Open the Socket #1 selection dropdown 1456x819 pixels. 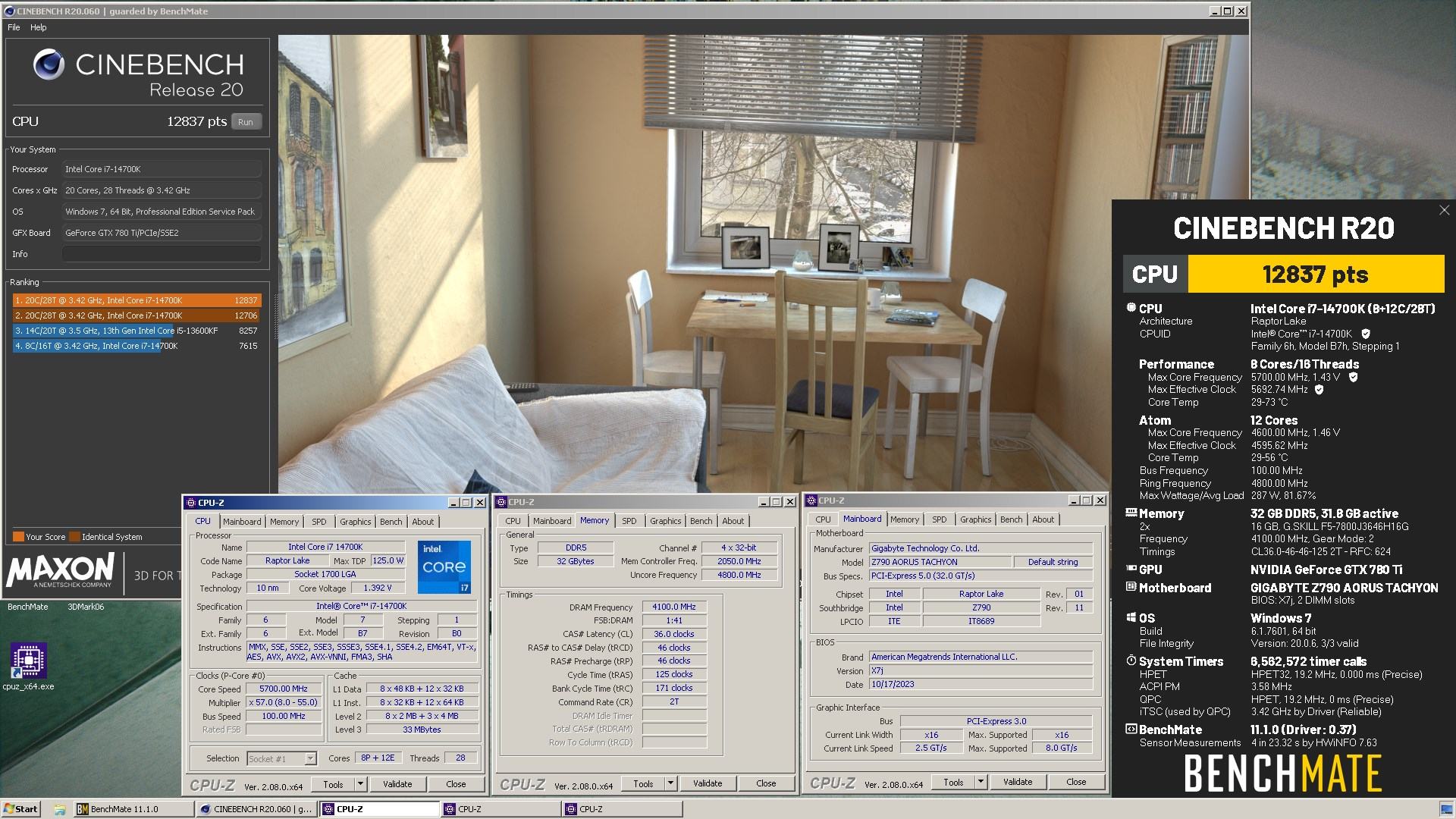310,758
